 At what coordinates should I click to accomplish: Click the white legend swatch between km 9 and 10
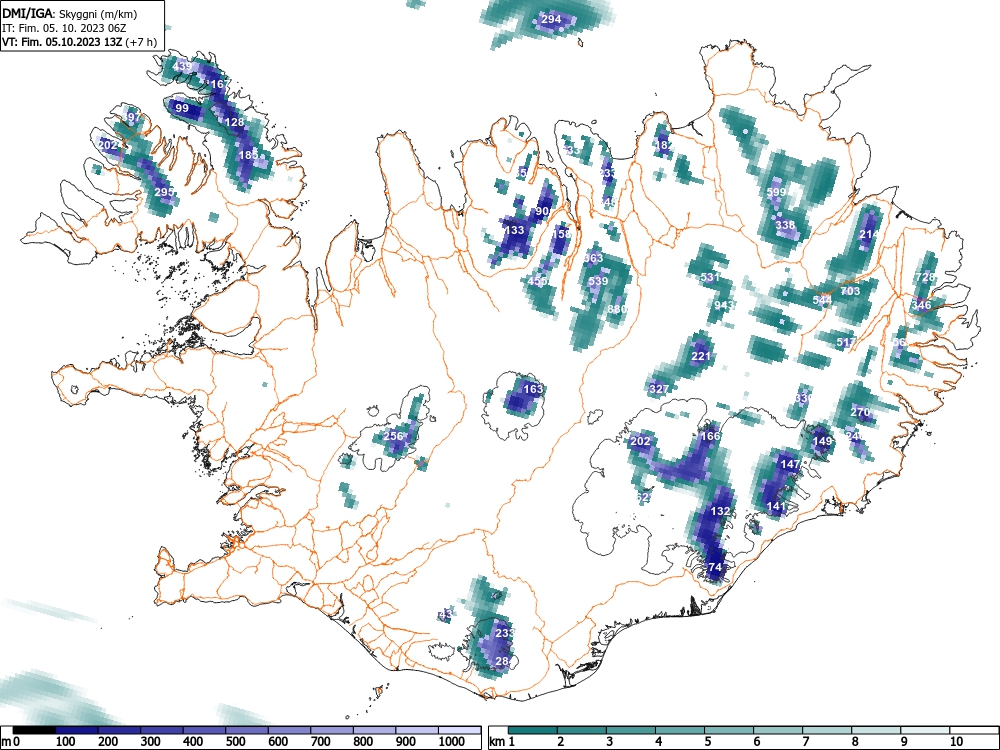click(x=926, y=730)
